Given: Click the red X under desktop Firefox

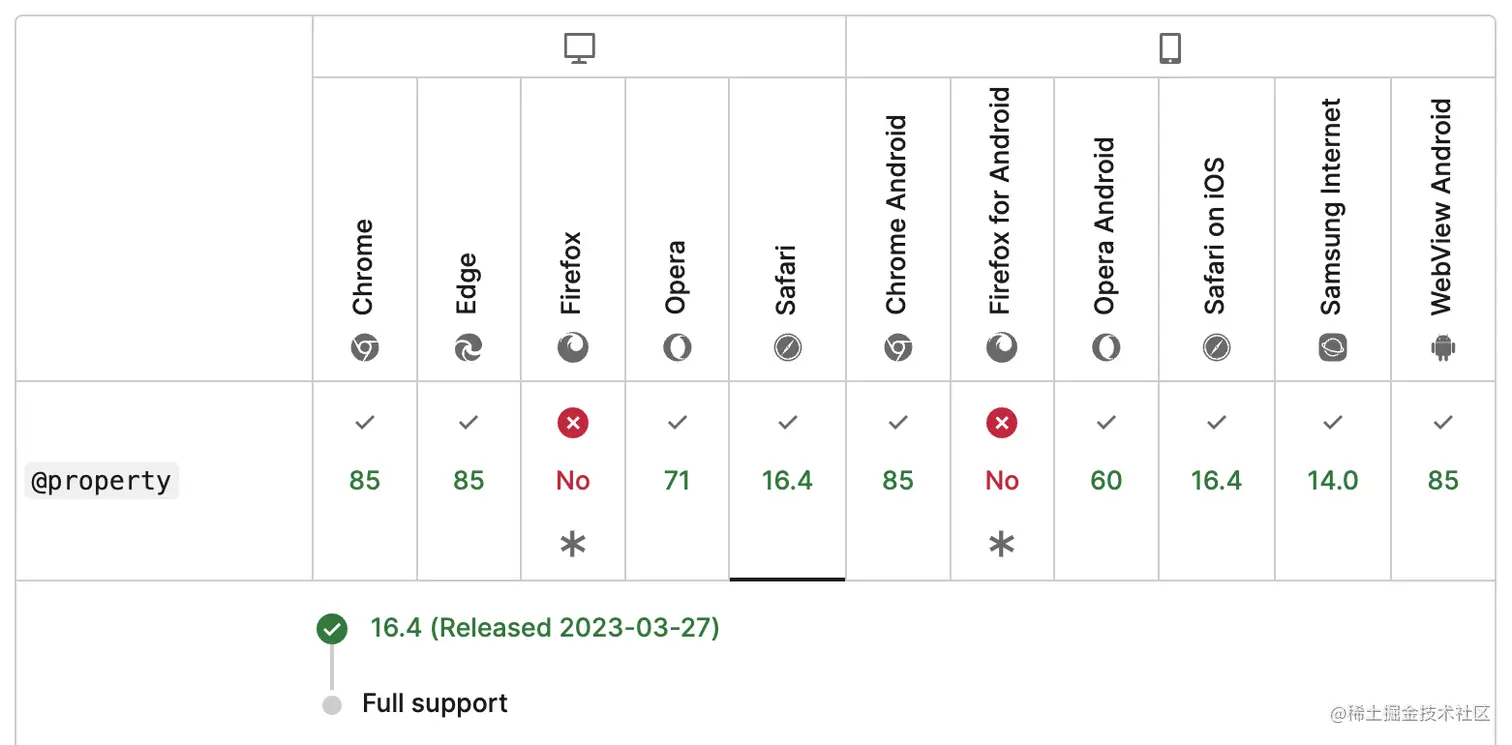Looking at the screenshot, I should click(x=573, y=423).
